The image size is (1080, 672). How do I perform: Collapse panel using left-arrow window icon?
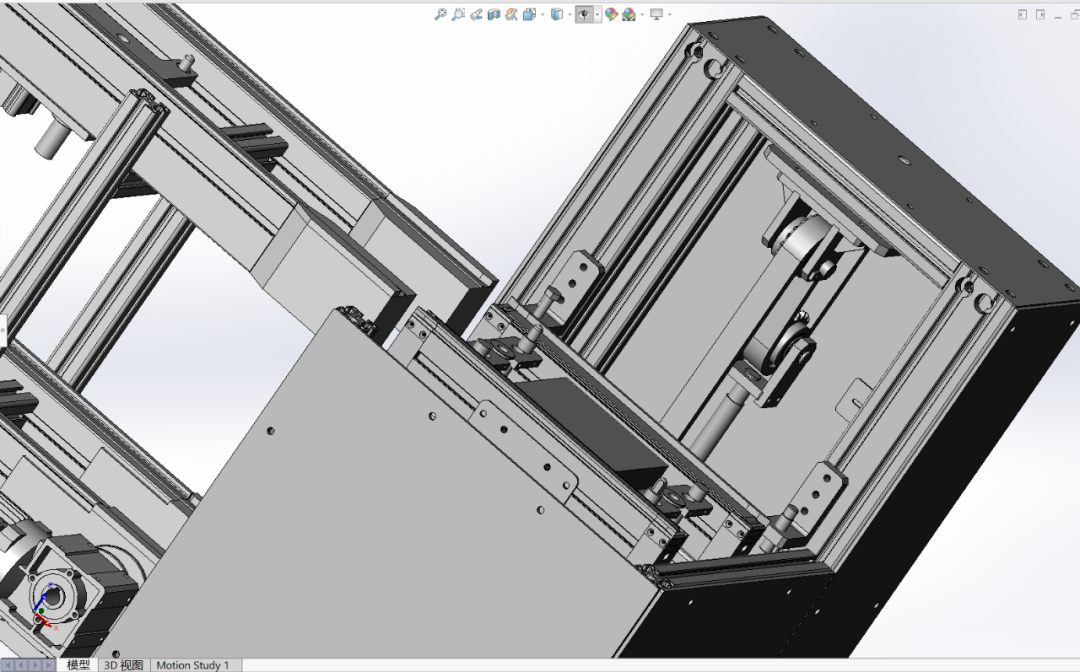tap(1022, 14)
